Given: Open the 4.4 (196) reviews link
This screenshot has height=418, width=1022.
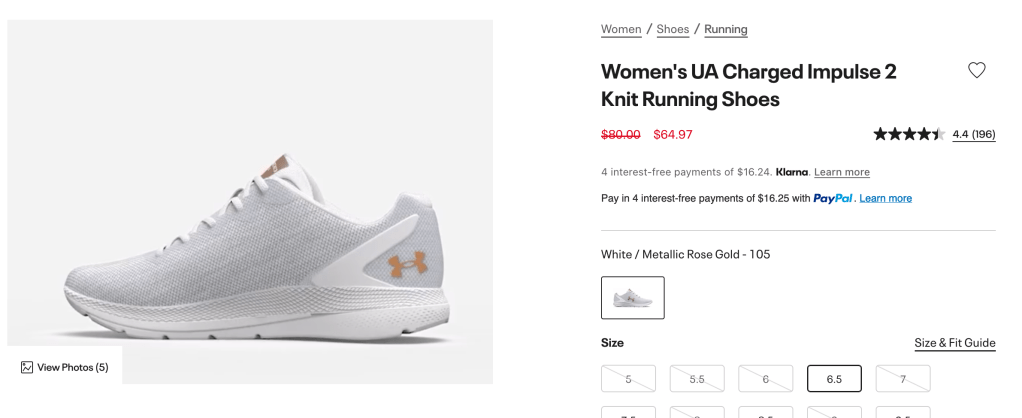Looking at the screenshot, I should click(x=973, y=134).
